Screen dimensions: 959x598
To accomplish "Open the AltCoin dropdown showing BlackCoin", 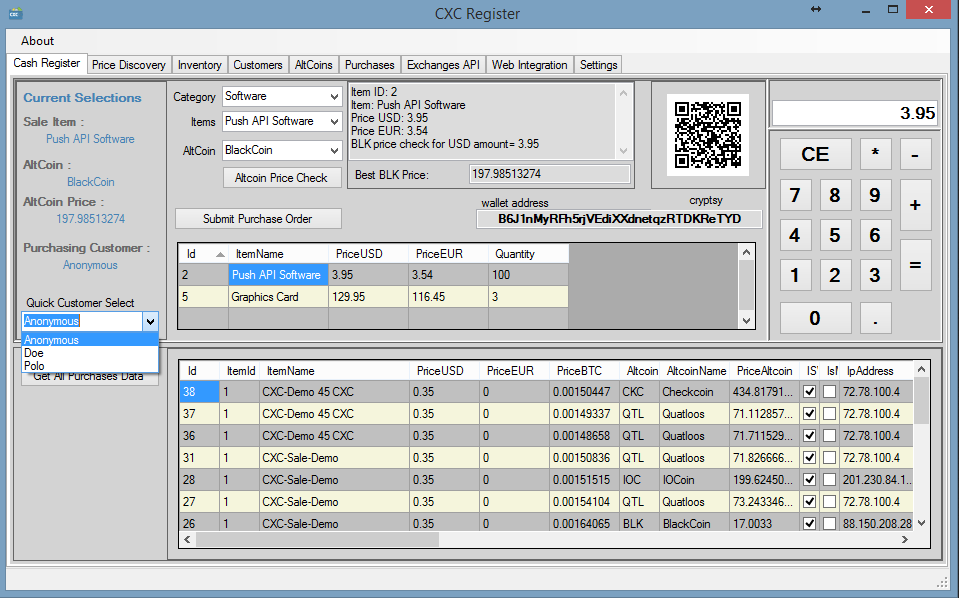I will [x=281, y=150].
